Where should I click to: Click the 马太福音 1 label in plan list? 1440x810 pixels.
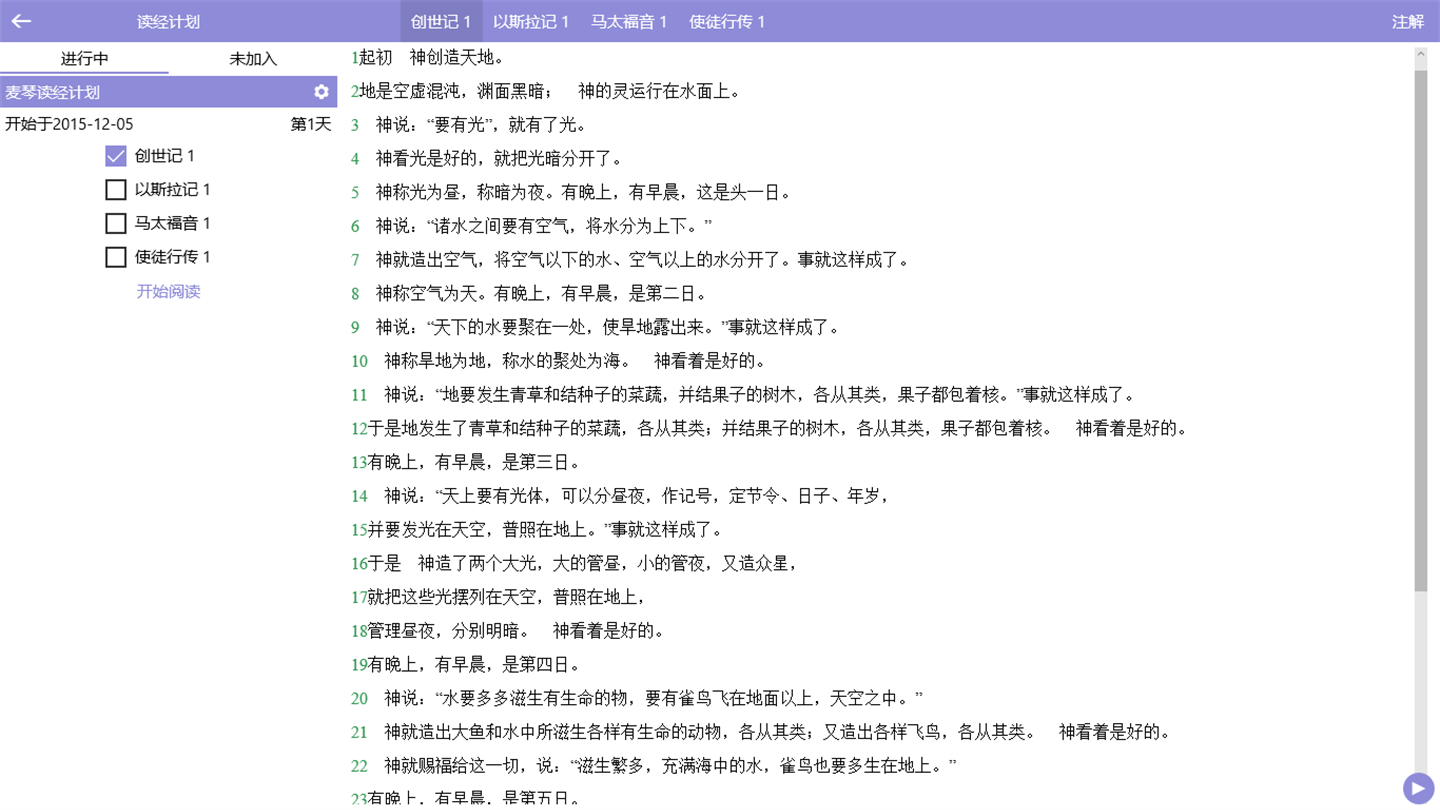(x=173, y=223)
